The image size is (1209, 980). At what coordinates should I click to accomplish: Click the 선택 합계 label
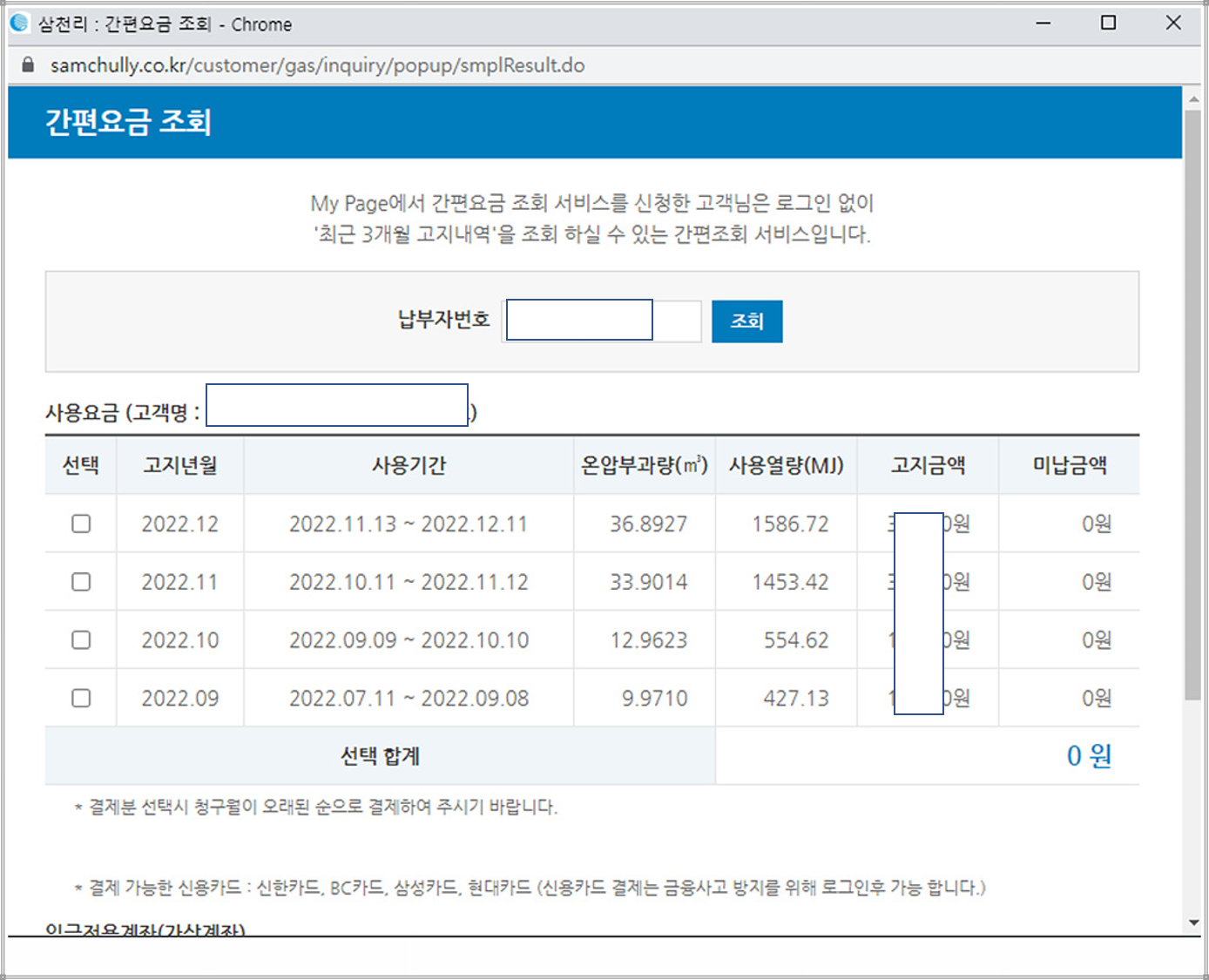(380, 756)
